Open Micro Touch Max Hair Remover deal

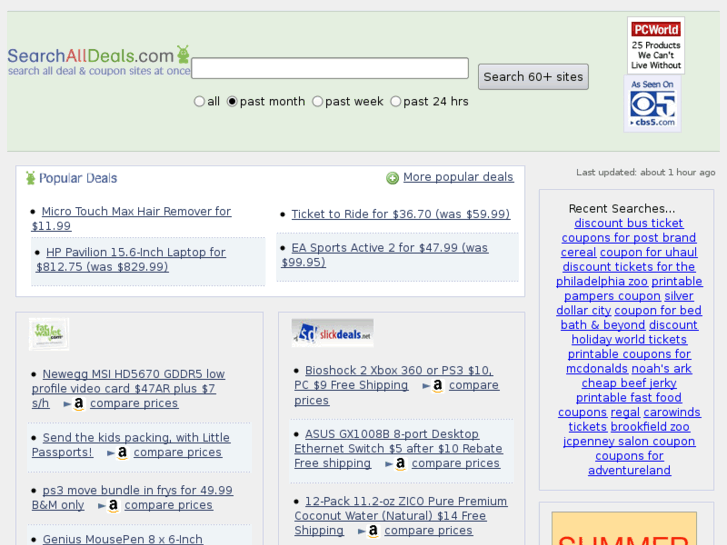point(131,218)
